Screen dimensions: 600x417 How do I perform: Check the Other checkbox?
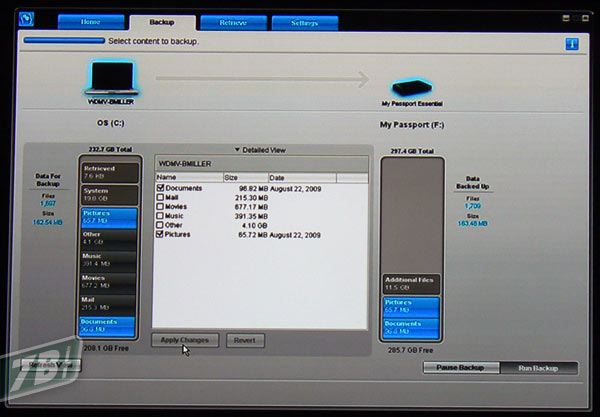click(160, 225)
